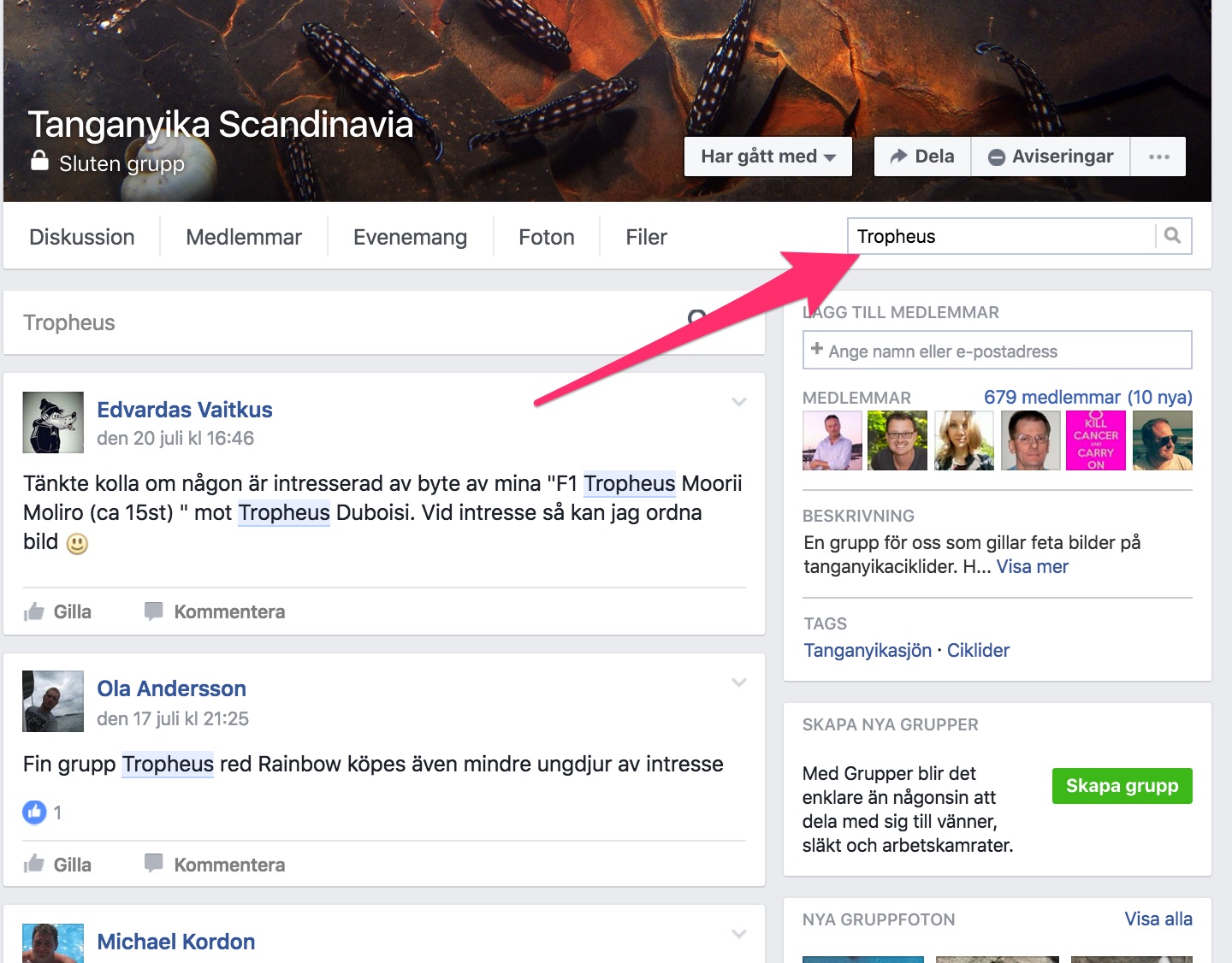Like Edvardas Vaitkus post with Gilla
The image size is (1232, 963).
click(x=58, y=611)
